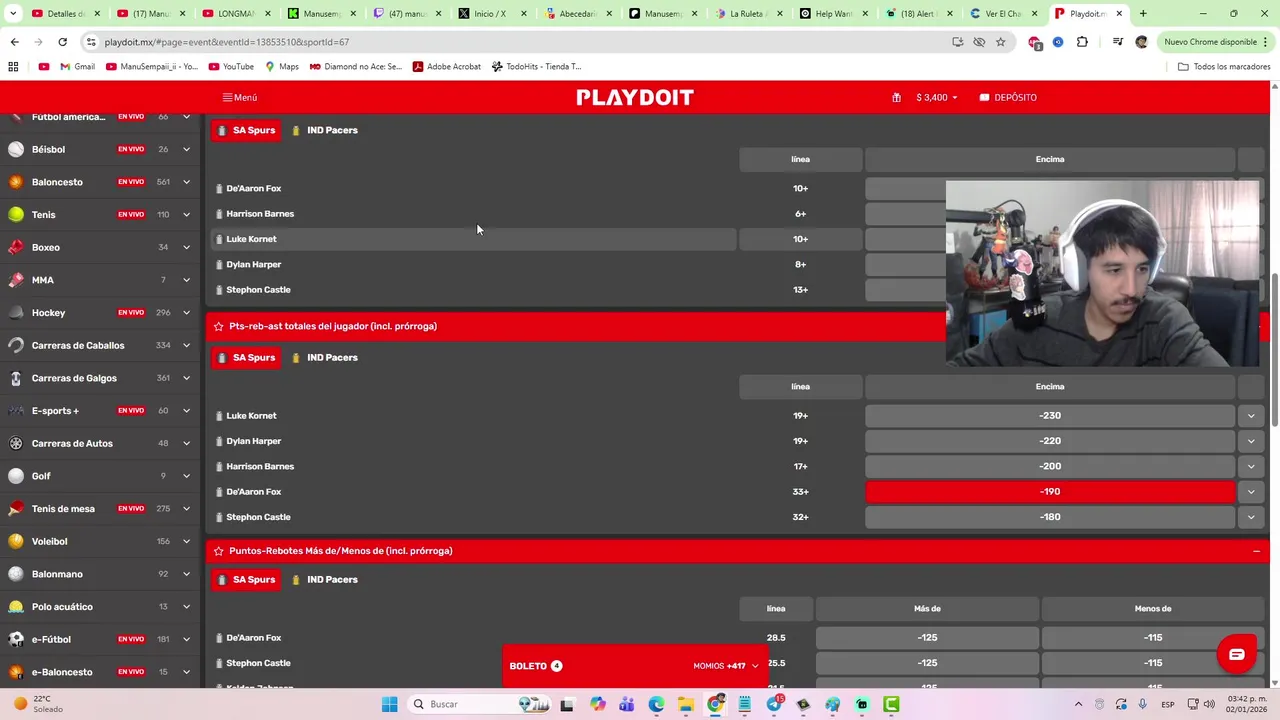1280x720 pixels.
Task: Select Stephon Castle 32+ odds -180
Action: (x=1050, y=517)
